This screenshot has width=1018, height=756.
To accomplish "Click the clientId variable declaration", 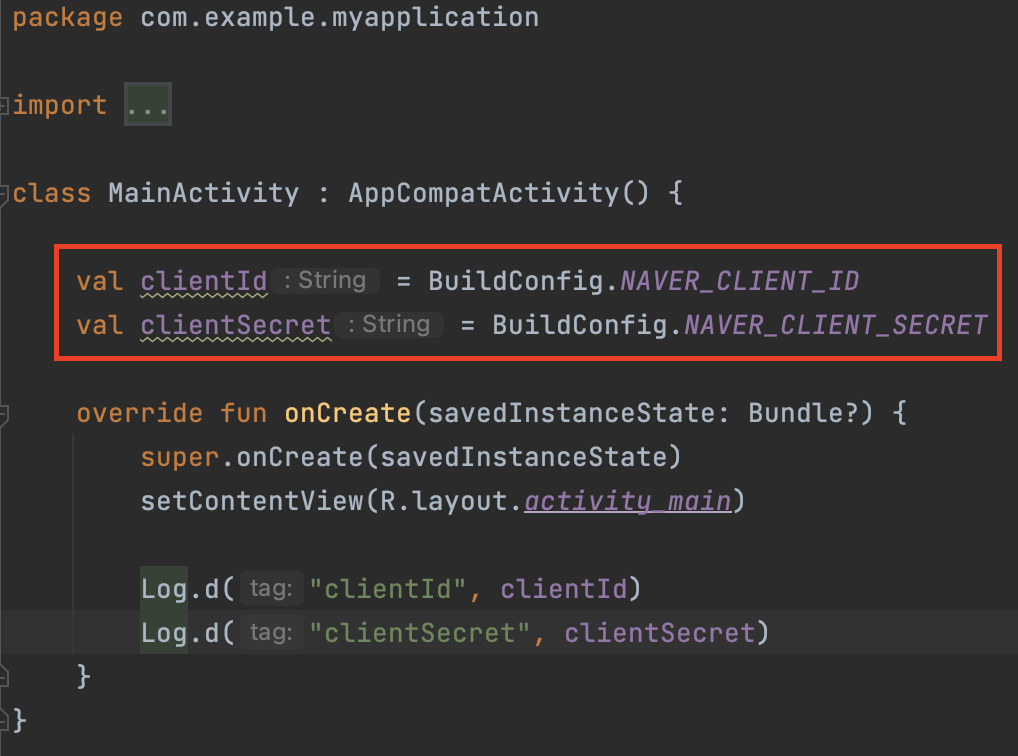I will [204, 281].
